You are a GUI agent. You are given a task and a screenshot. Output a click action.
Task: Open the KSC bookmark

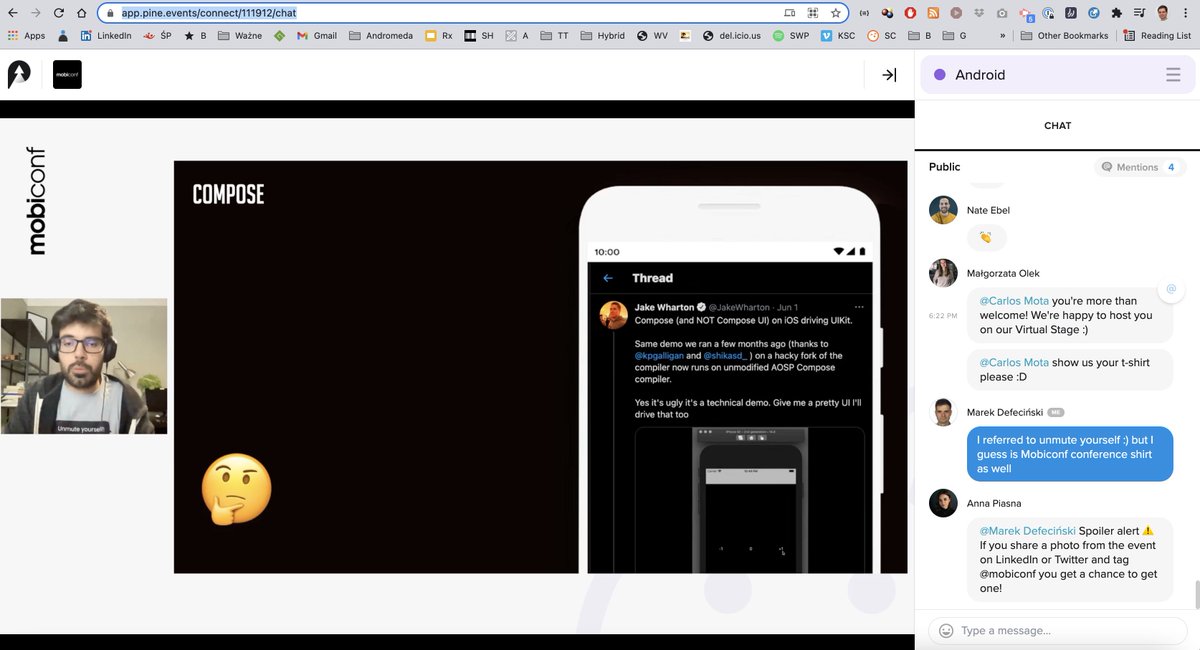(838, 35)
